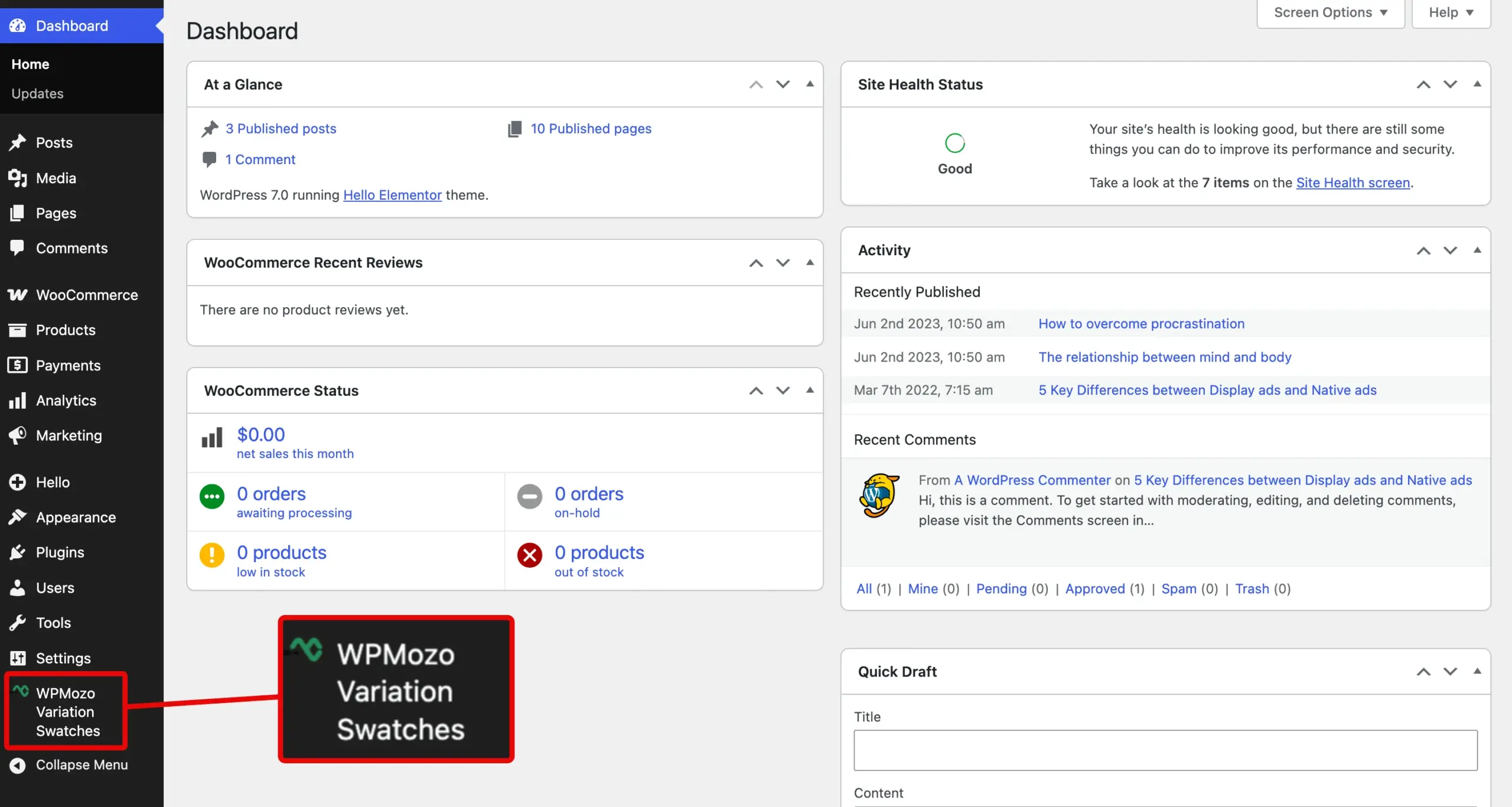This screenshot has width=1512, height=807.
Task: Click the Users person icon
Action: point(18,587)
